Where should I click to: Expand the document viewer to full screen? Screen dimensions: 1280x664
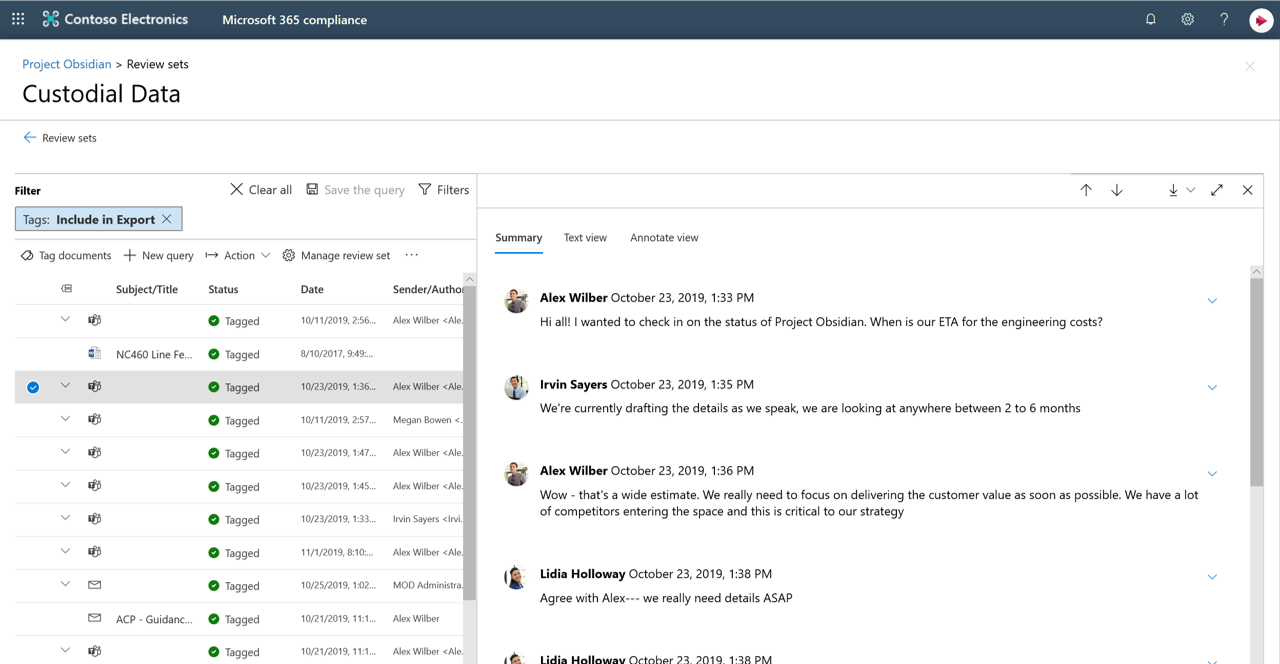point(1217,189)
